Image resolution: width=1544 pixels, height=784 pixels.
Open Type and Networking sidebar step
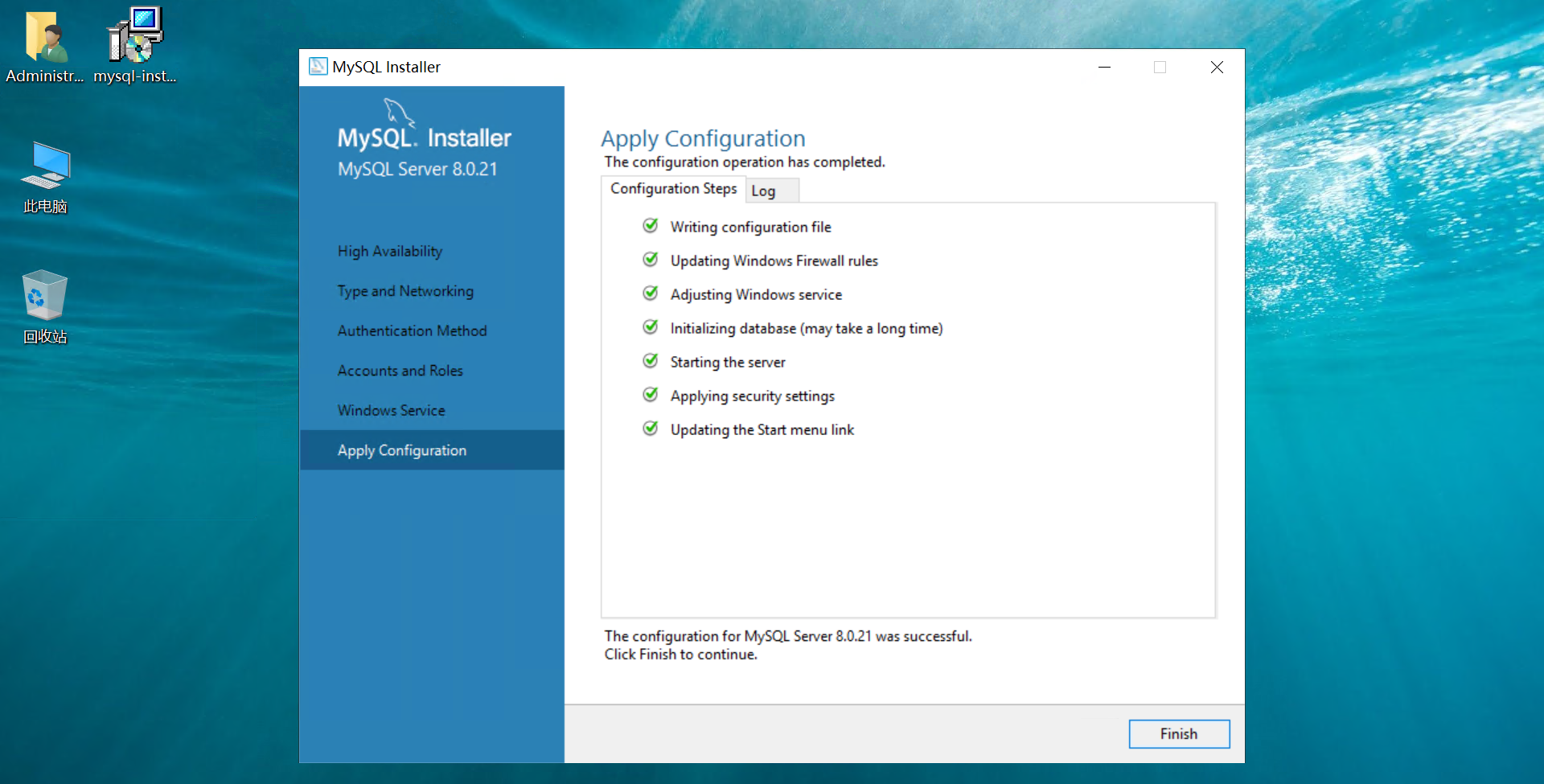pos(405,291)
